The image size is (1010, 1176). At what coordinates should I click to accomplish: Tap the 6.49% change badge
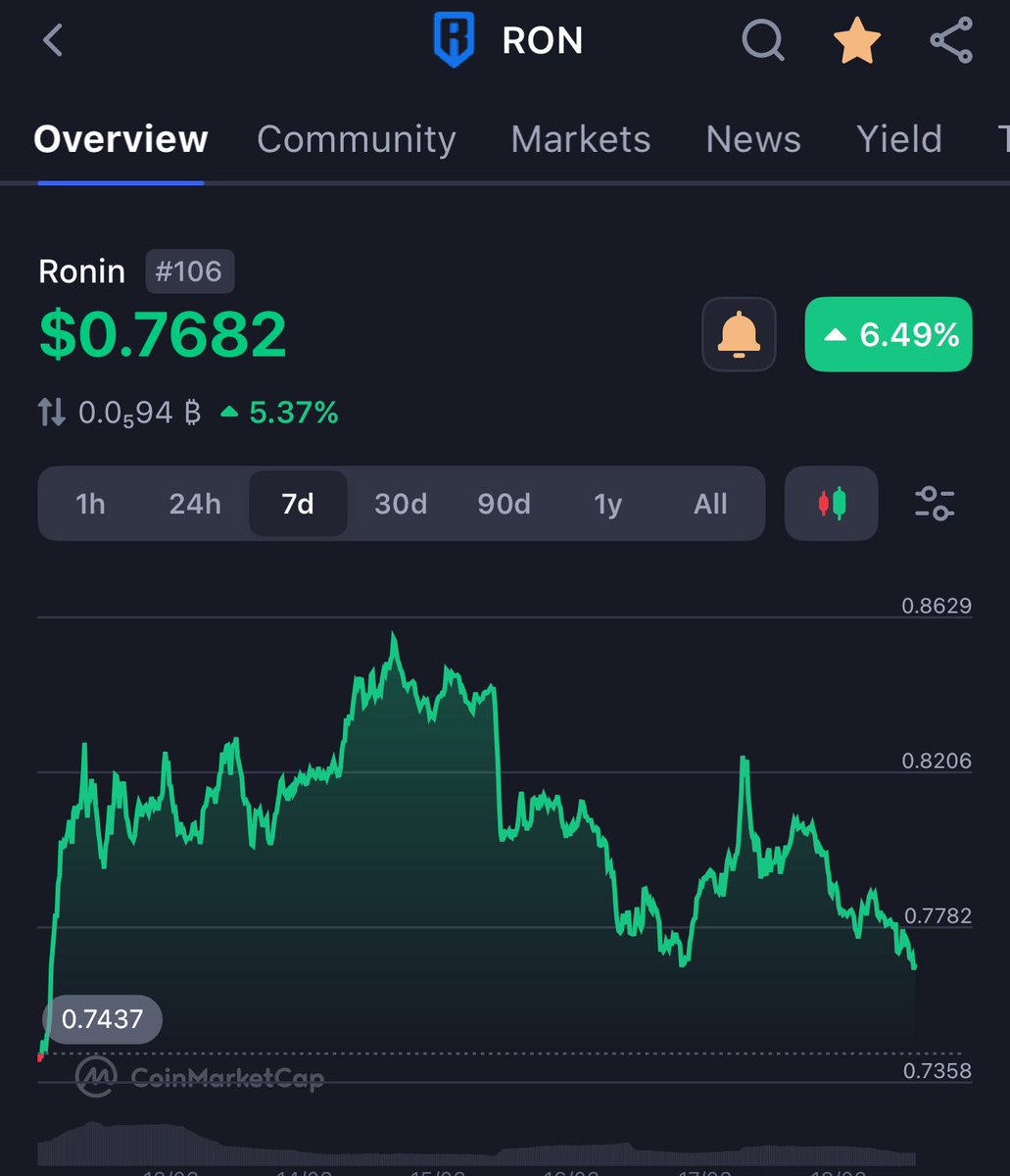(889, 335)
